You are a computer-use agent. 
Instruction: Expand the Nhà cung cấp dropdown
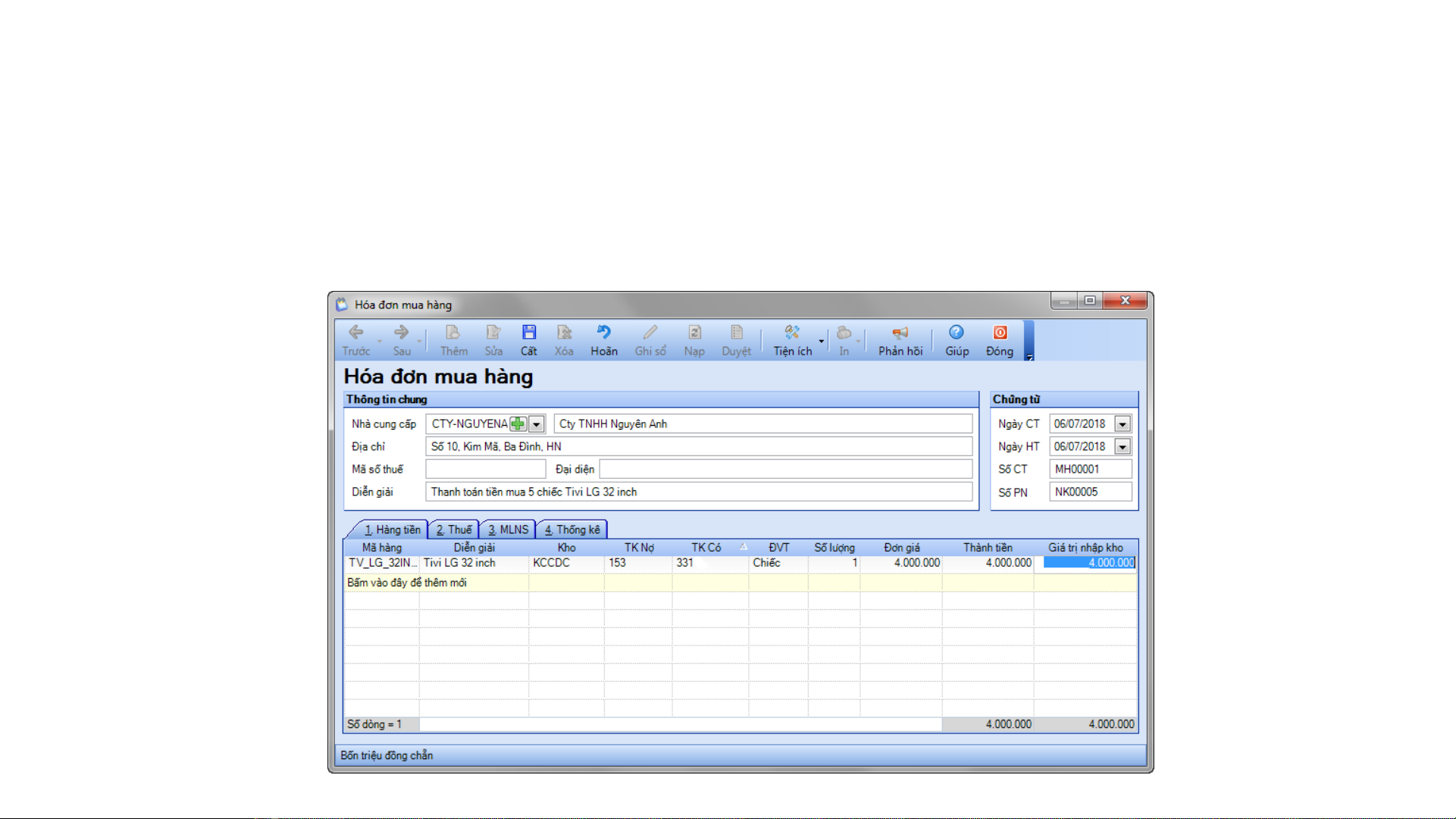tap(537, 424)
